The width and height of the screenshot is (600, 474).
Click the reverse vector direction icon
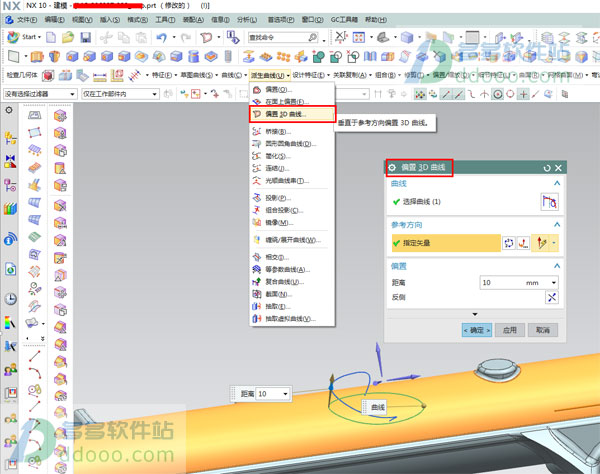click(x=509, y=242)
